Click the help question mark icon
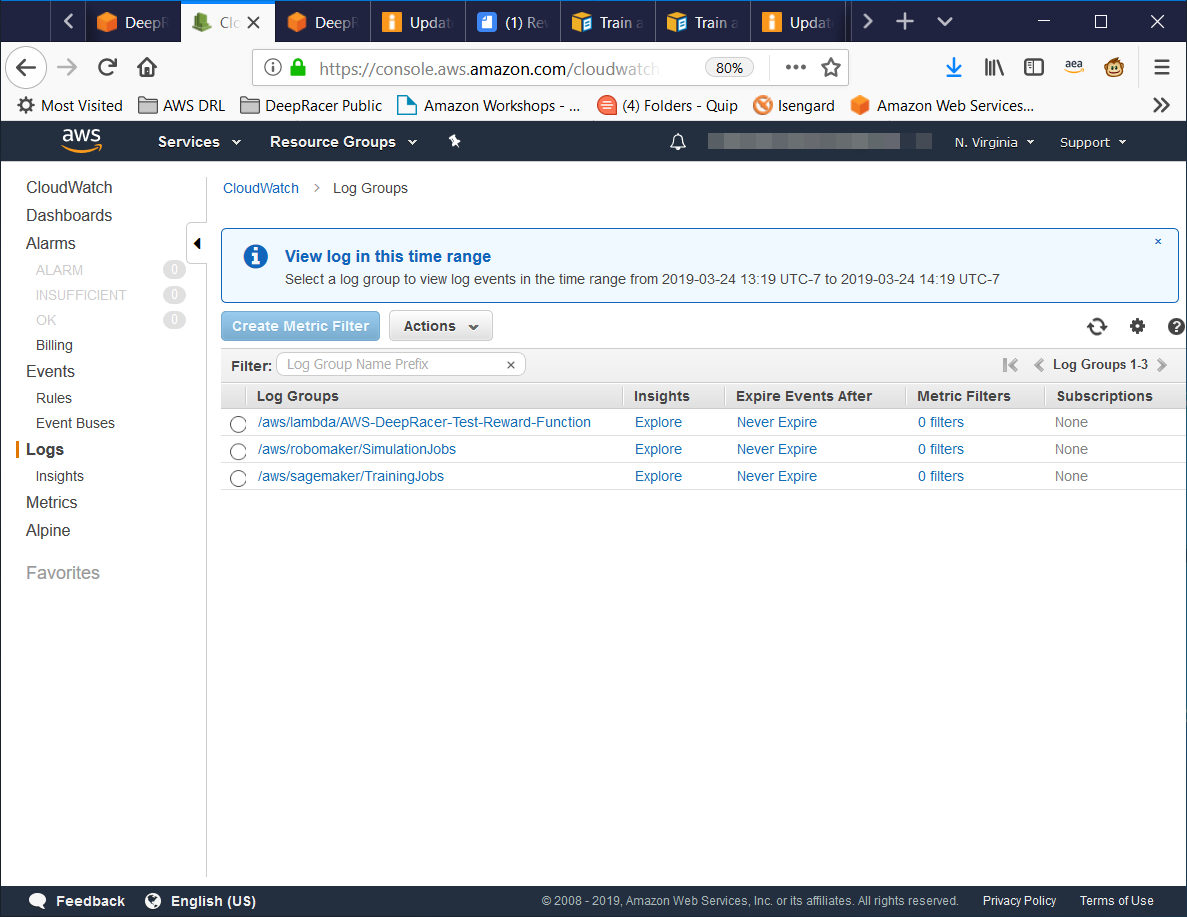 coord(1176,326)
